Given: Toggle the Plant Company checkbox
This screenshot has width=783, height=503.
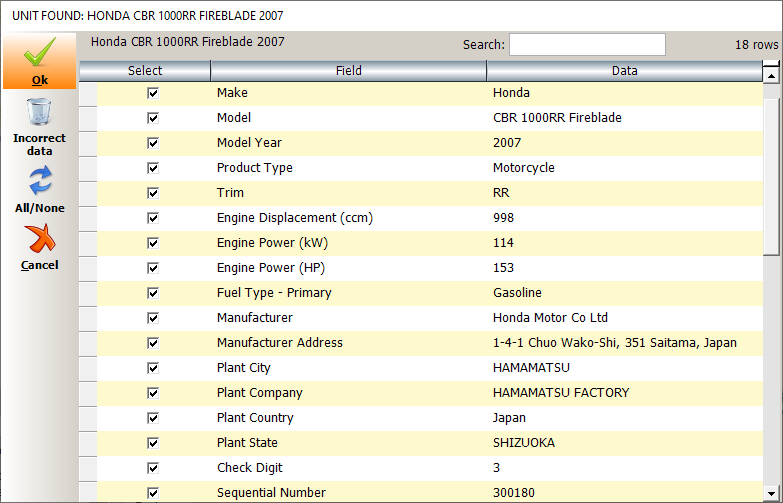Looking at the screenshot, I should (153, 393).
